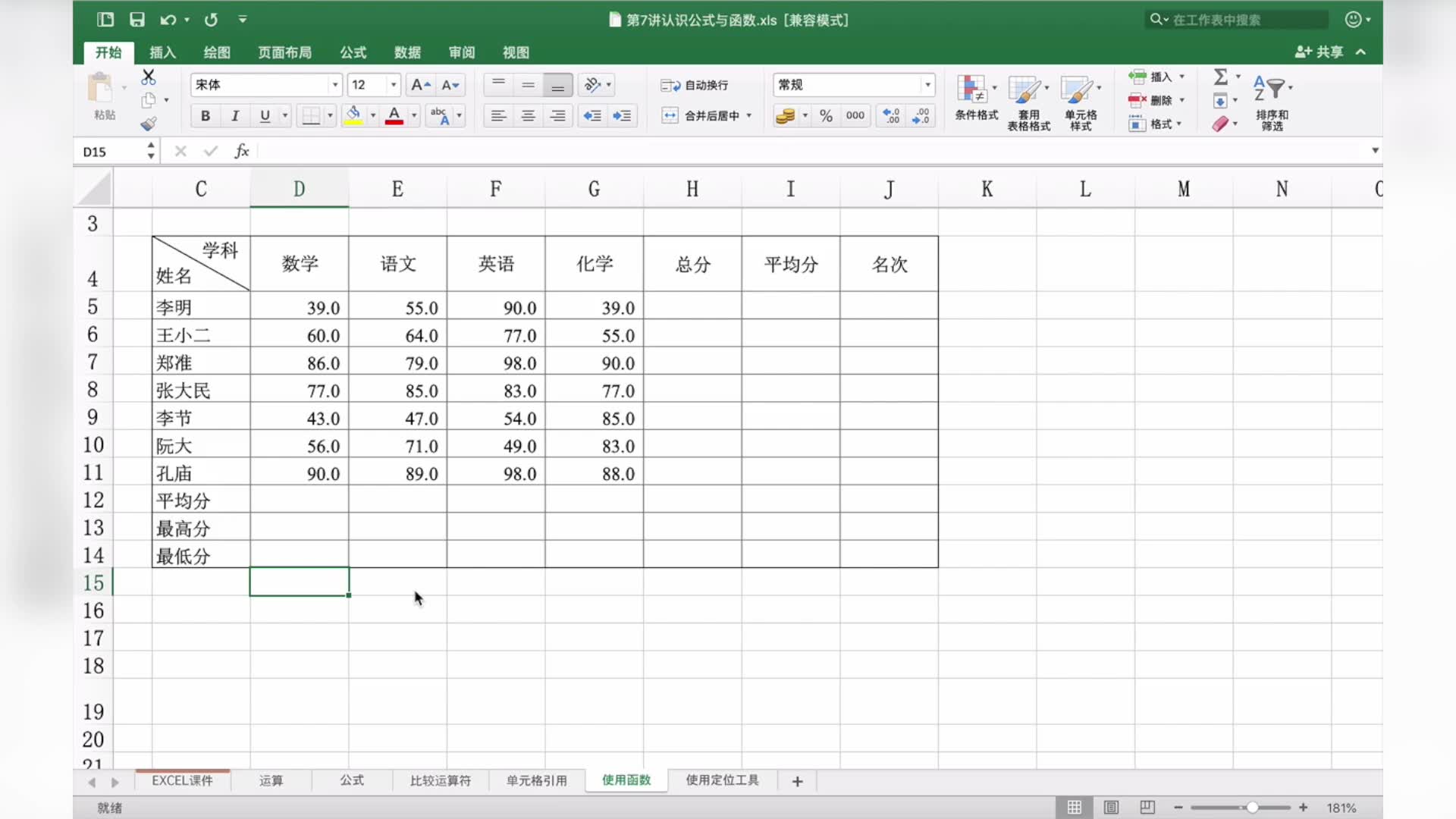Click the increase indent icon
Image resolution: width=1456 pixels, height=819 pixels.
point(622,116)
